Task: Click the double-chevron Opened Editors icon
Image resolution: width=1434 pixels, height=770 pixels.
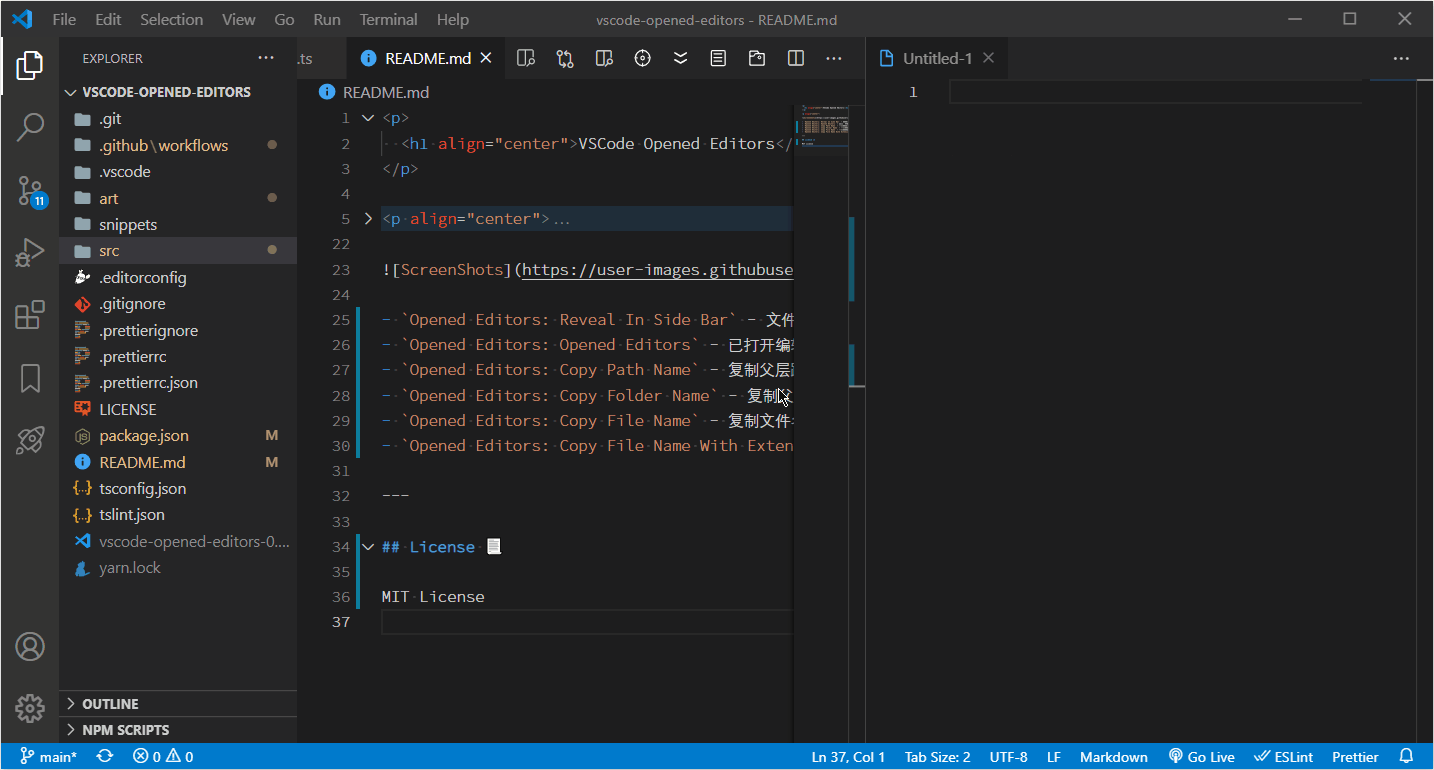Action: 680,59
